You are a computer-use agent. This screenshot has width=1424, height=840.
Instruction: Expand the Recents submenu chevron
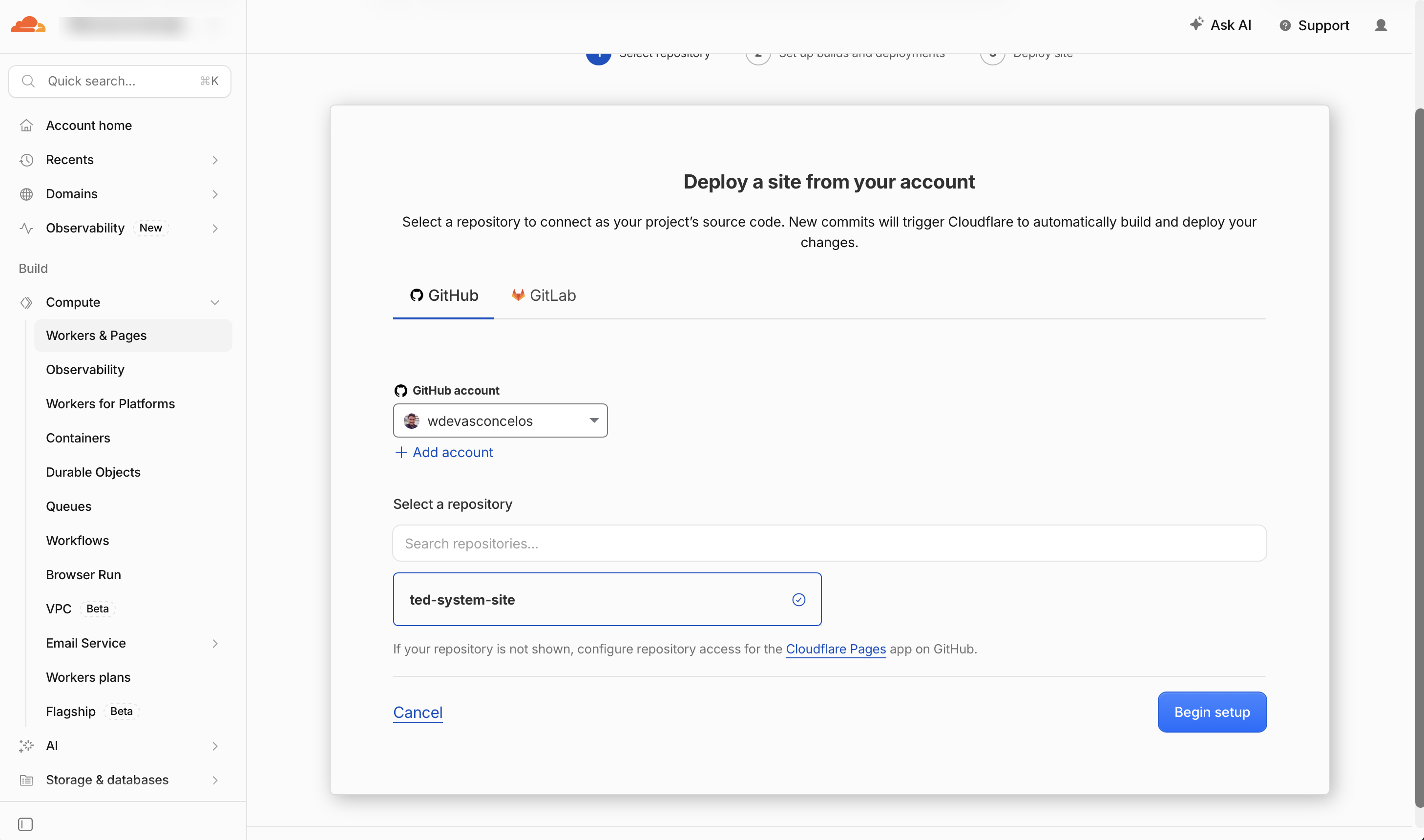coord(215,160)
